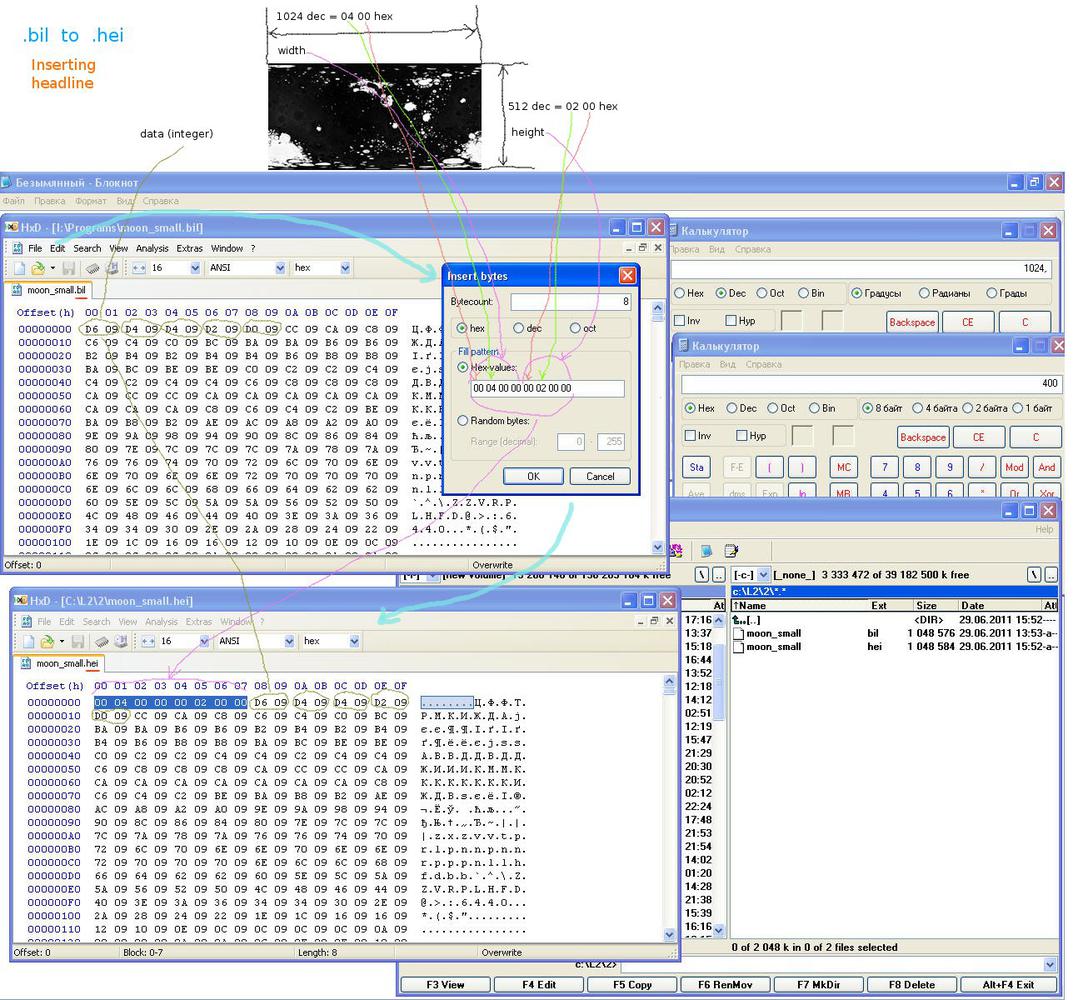This screenshot has height=1000, width=1083.
Task: Click Open file icon in moon_small.bil HxD toolbar
Action: tap(38, 268)
